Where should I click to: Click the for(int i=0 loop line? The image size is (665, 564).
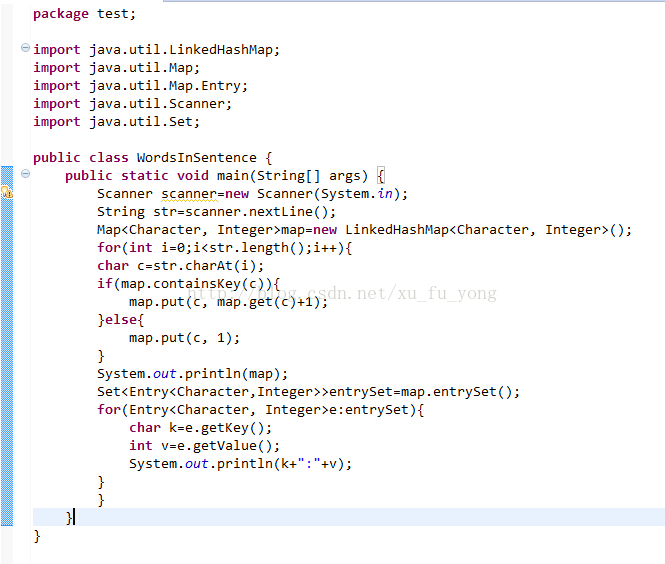224,248
